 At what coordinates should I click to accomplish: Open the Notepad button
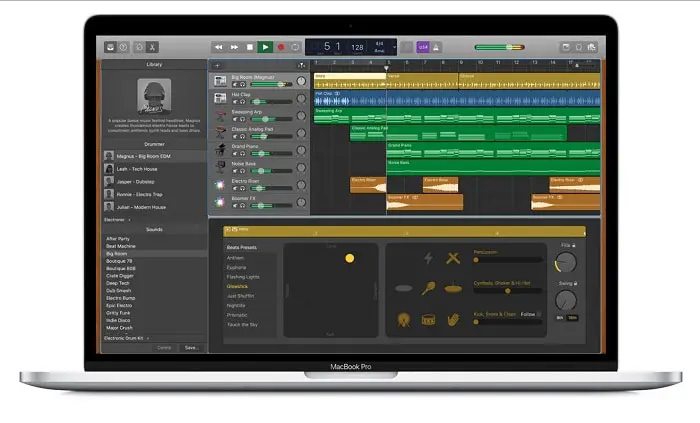(566, 47)
